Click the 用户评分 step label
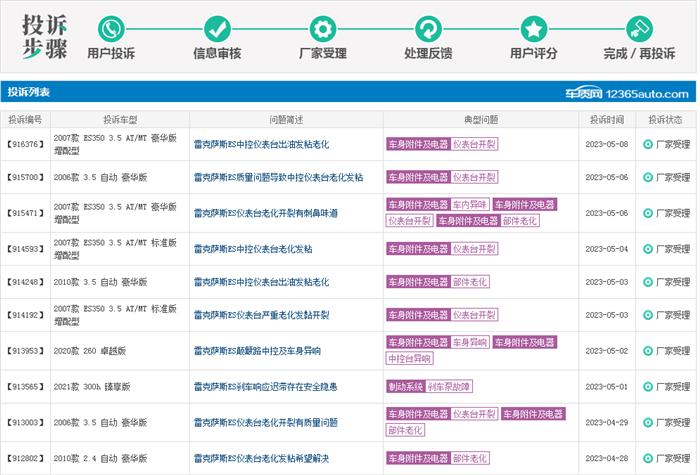 (533, 54)
